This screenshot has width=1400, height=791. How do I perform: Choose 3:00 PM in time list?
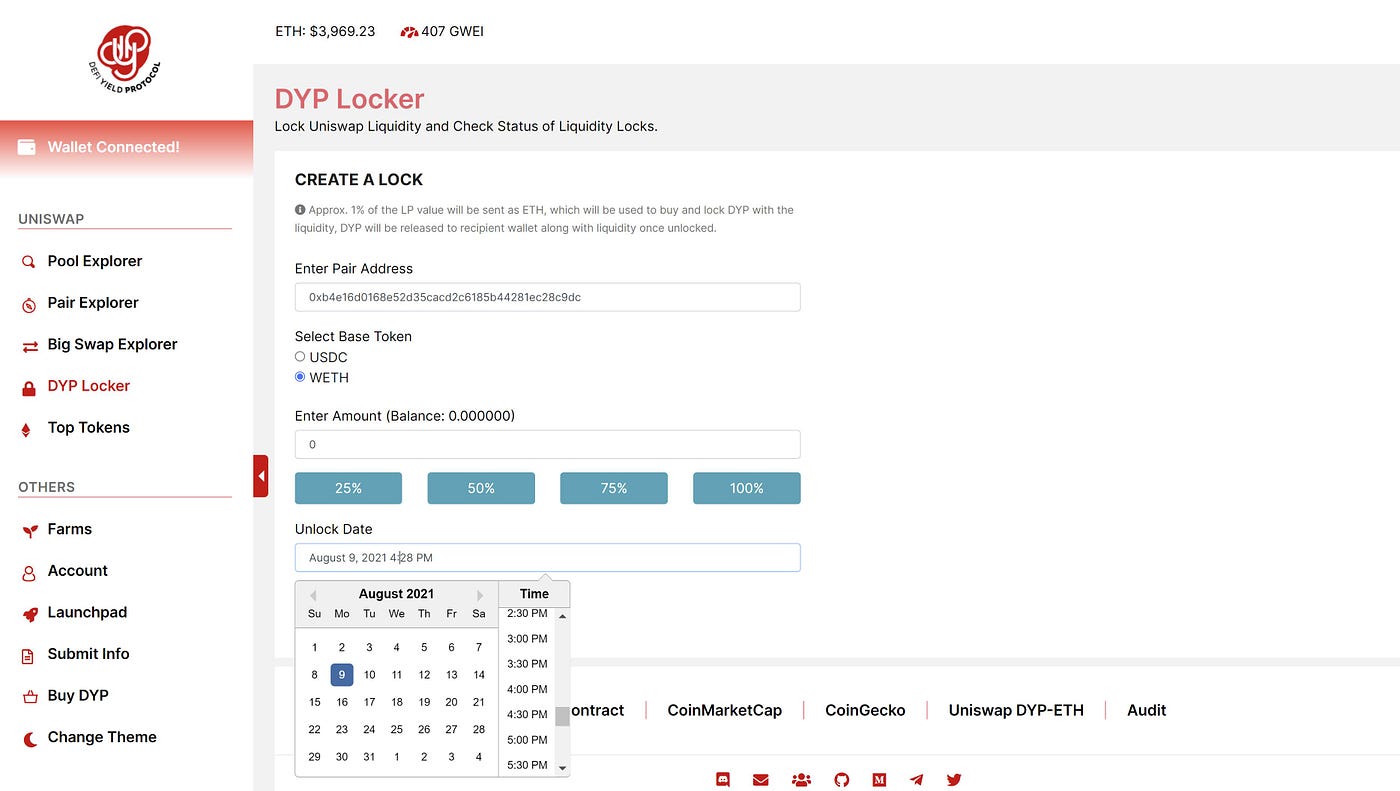pyautogui.click(x=527, y=639)
